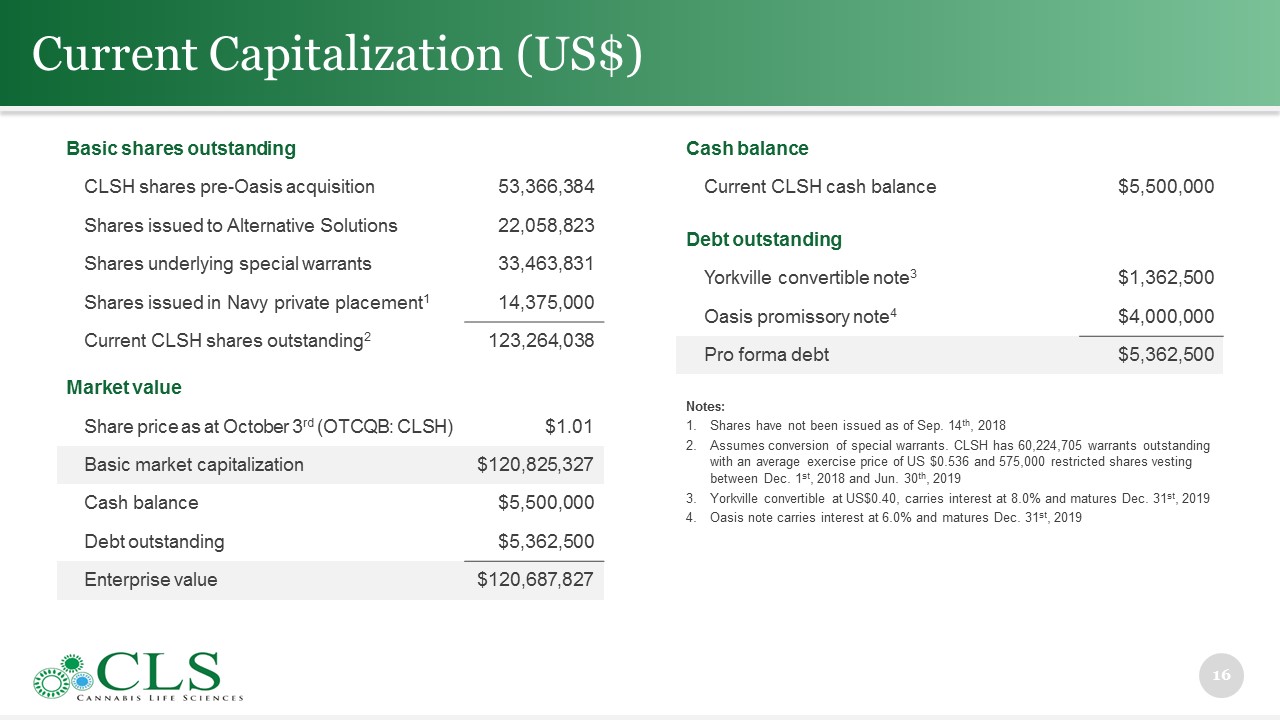The height and width of the screenshot is (720, 1280).
Task: Select the 'Enterprise value' label
Action: (x=151, y=580)
